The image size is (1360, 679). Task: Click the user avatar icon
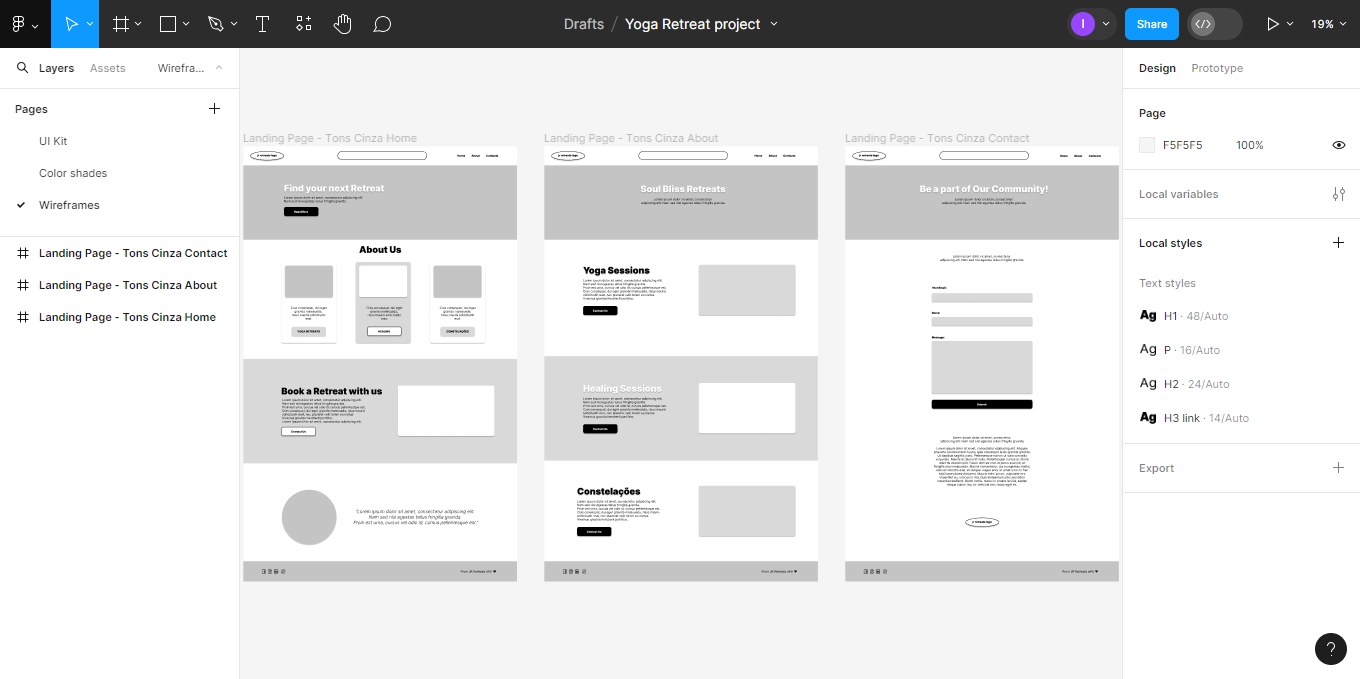coord(1083,24)
